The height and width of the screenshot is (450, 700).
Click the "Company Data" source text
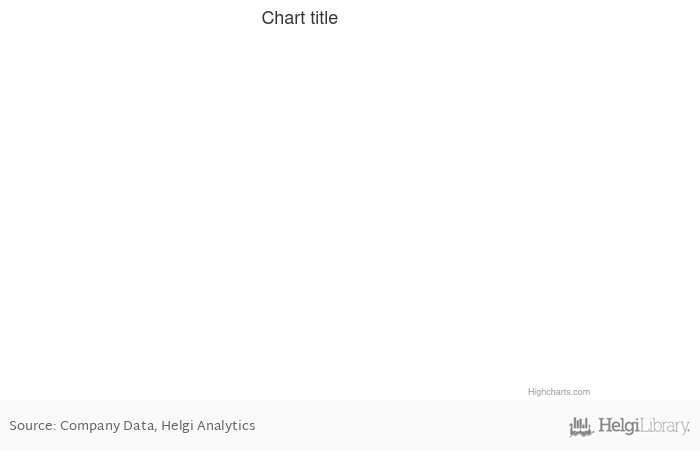(x=107, y=426)
